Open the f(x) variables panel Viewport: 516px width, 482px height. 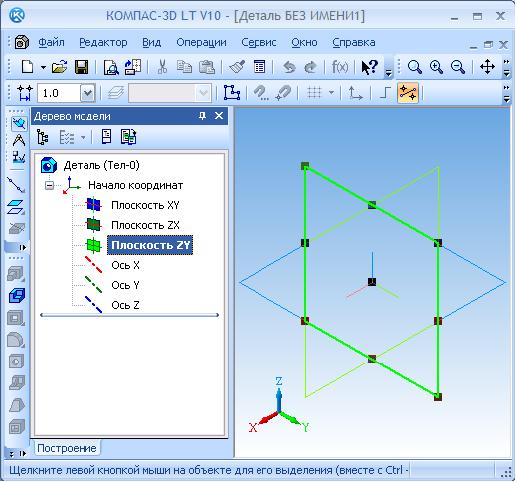tap(340, 67)
